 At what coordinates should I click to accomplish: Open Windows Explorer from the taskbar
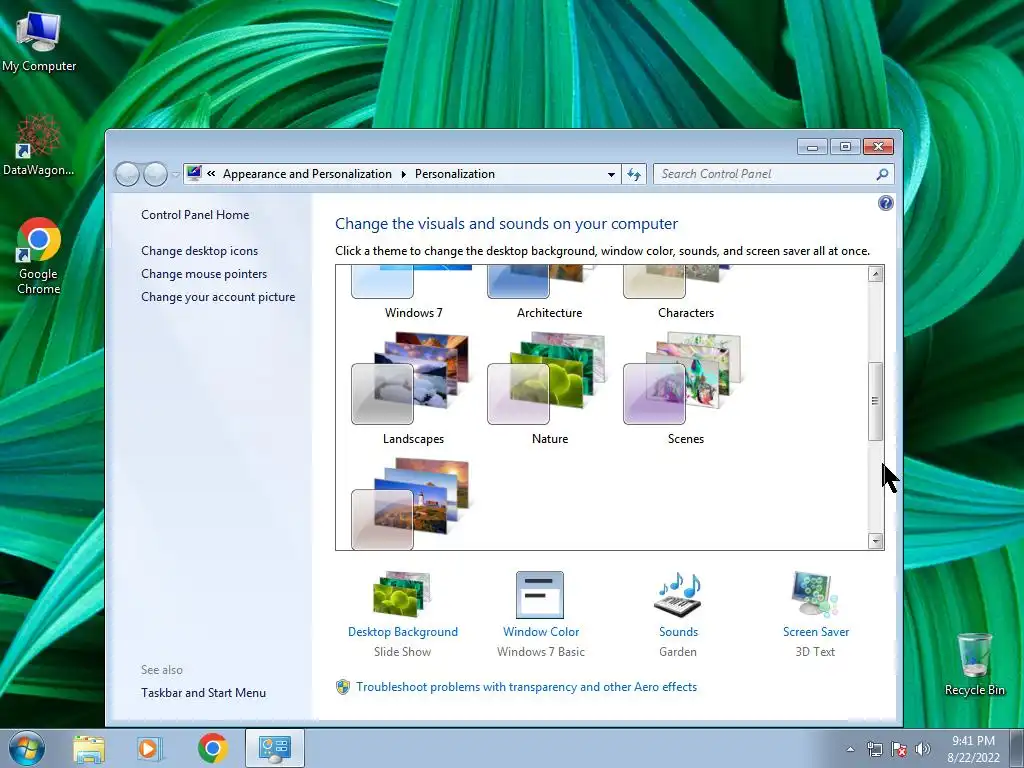pyautogui.click(x=89, y=748)
